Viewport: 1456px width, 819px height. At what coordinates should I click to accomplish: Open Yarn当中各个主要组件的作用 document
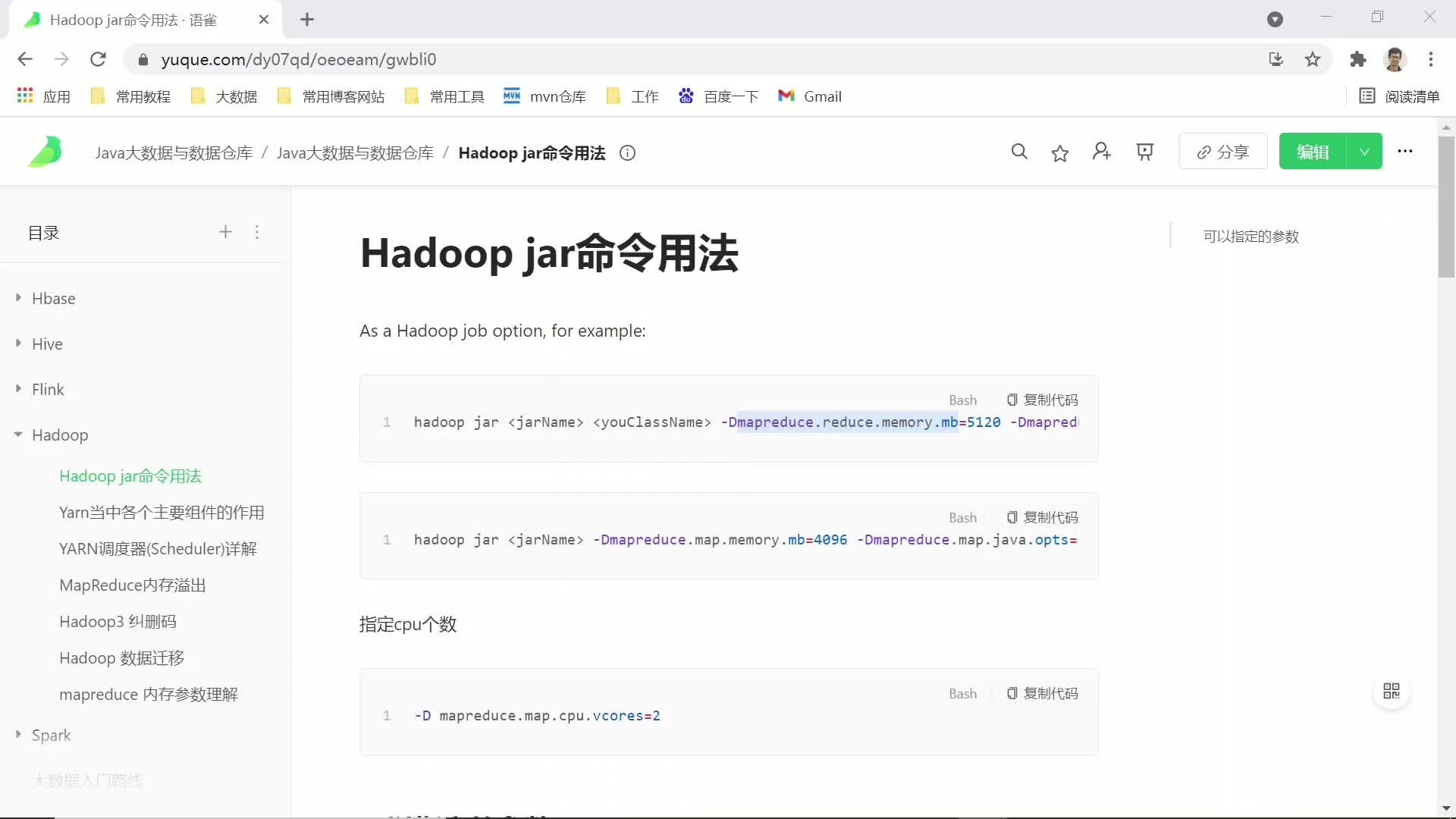pos(162,513)
